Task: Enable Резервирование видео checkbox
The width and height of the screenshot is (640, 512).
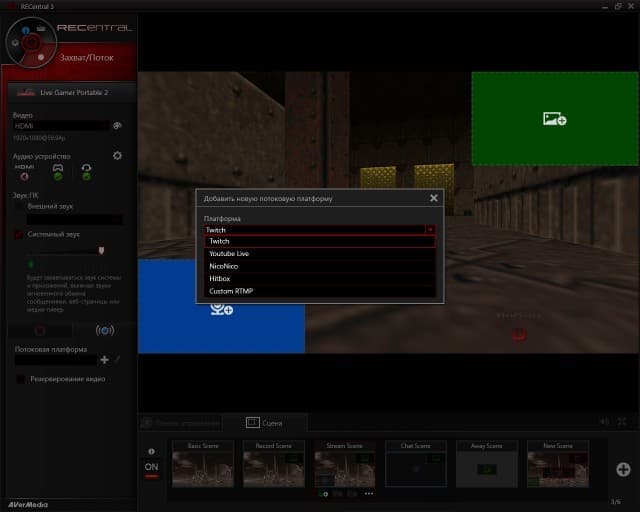Action: 20,379
